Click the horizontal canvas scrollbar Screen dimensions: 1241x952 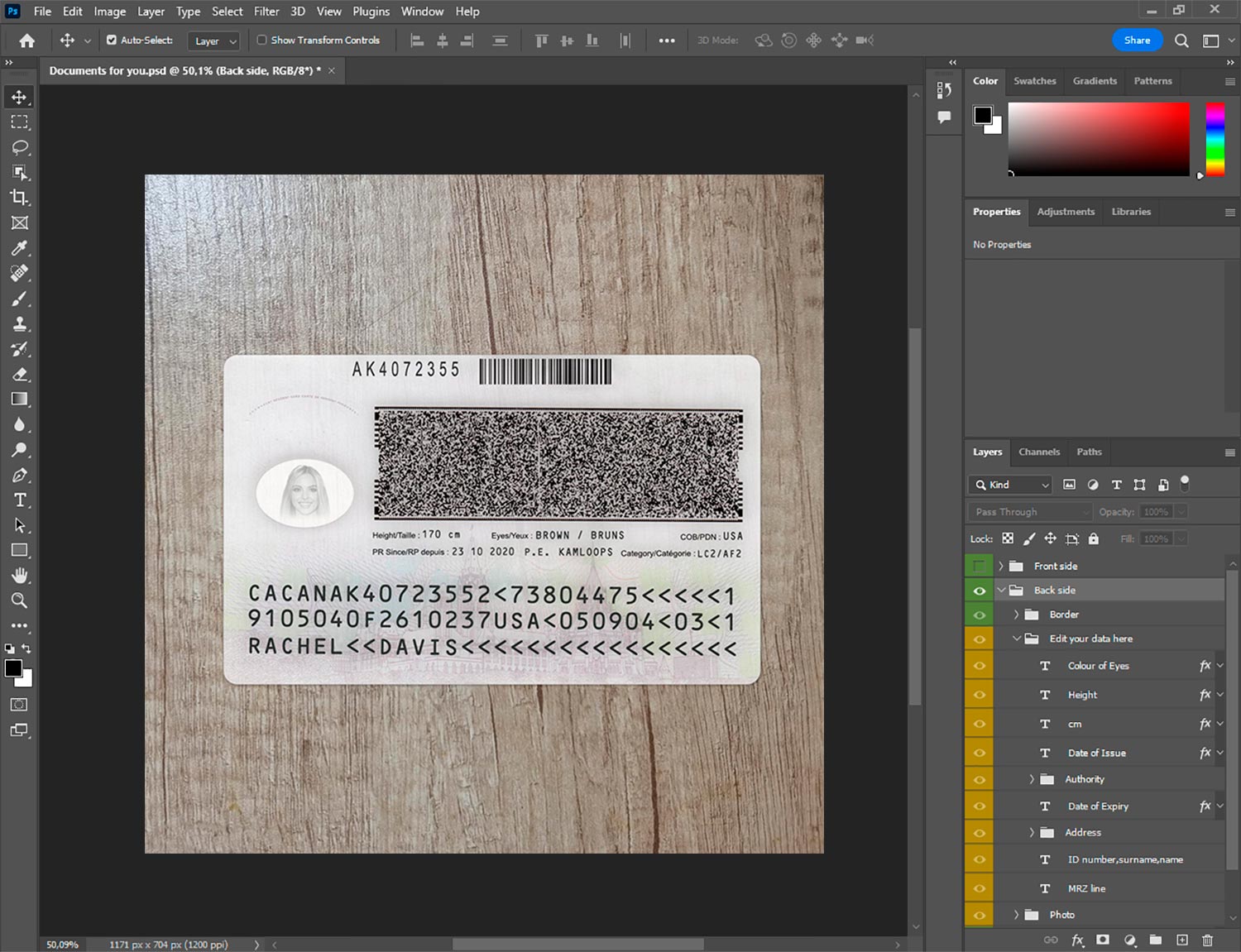pos(578,945)
